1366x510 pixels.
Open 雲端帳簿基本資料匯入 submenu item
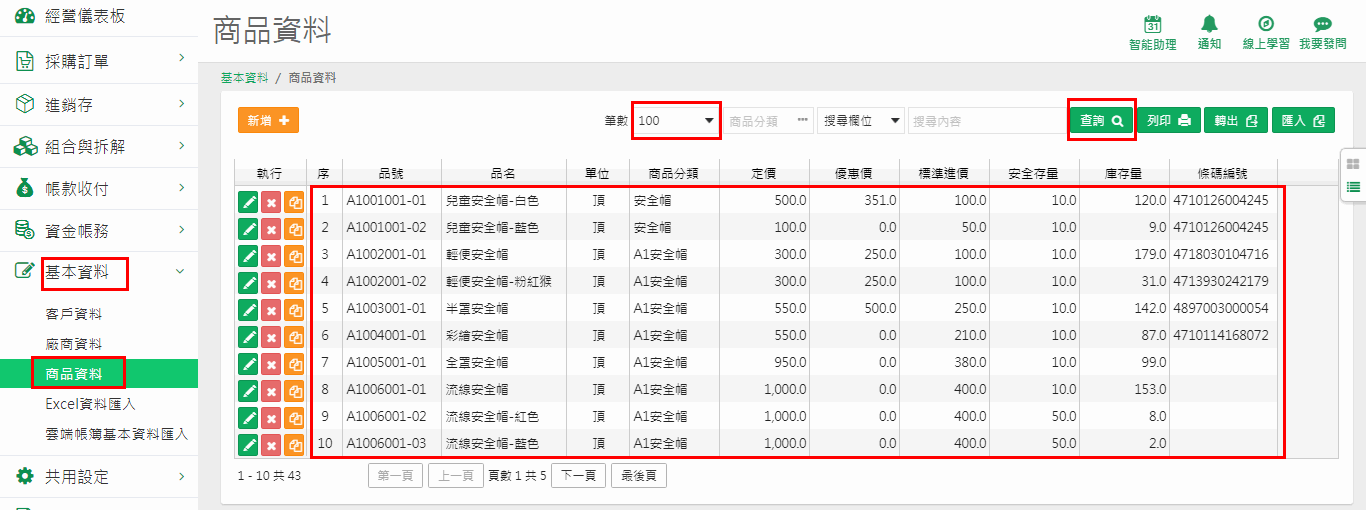pyautogui.click(x=117, y=434)
